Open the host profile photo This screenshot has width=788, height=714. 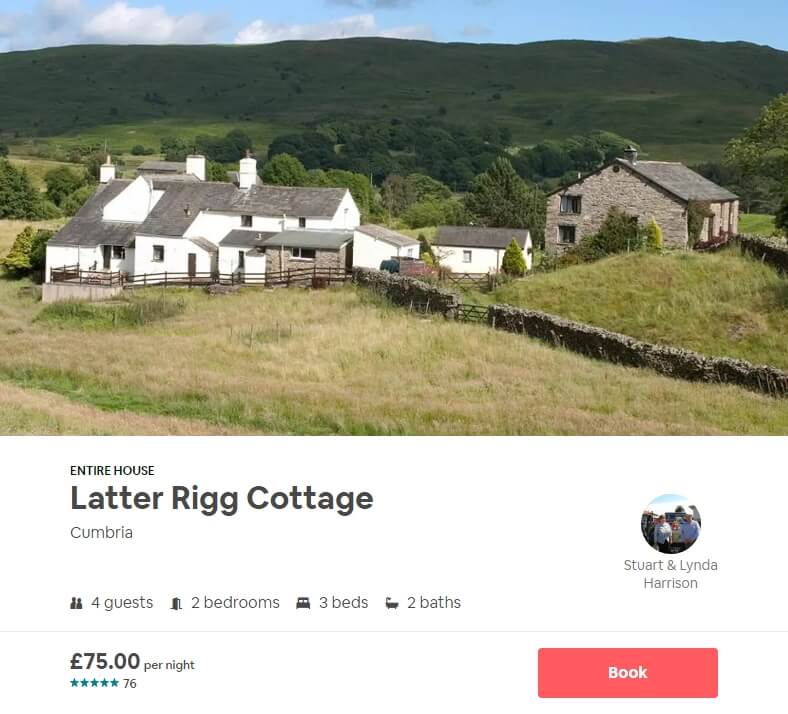670,524
